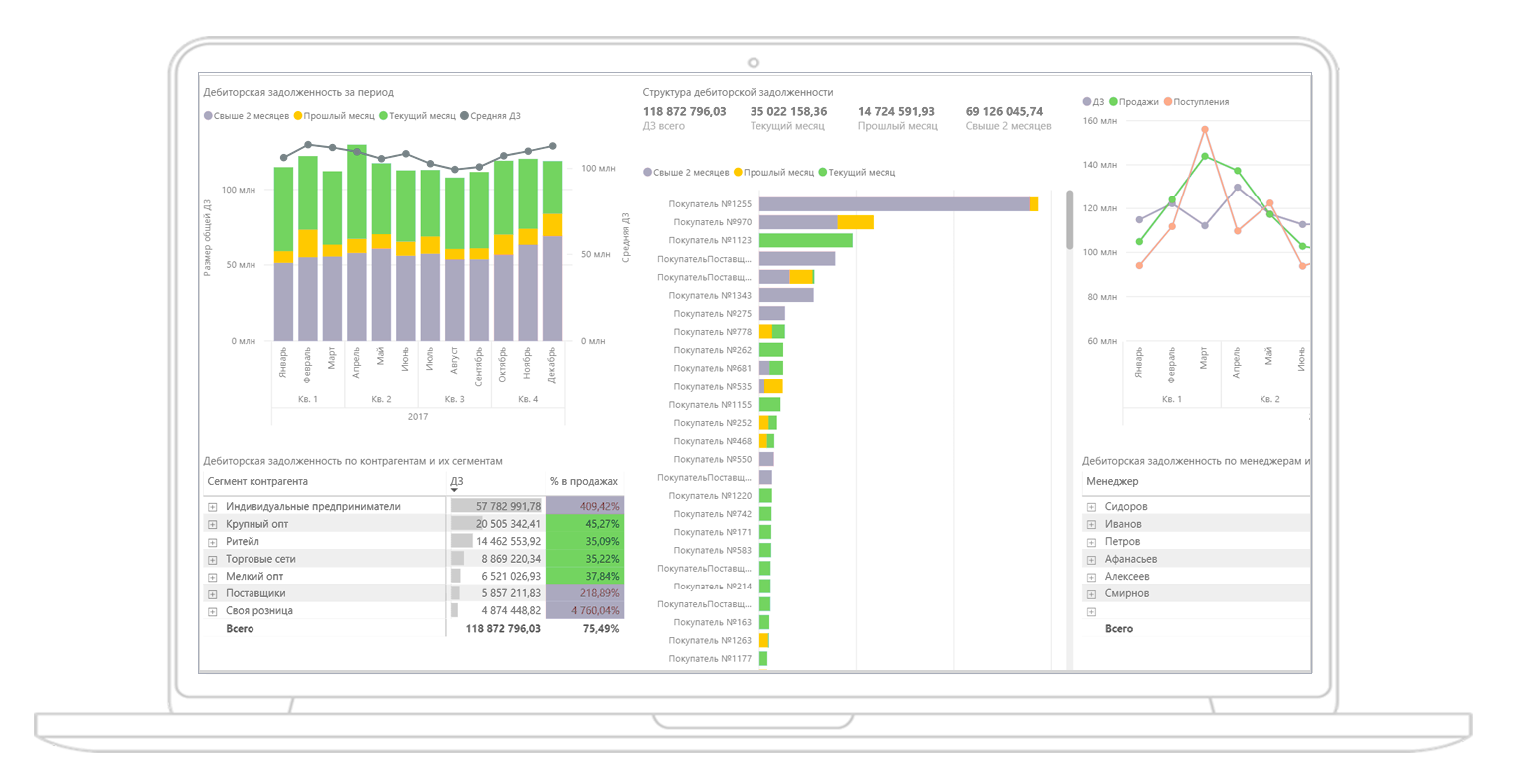Expand manager Сидоров row

pos(1092,507)
